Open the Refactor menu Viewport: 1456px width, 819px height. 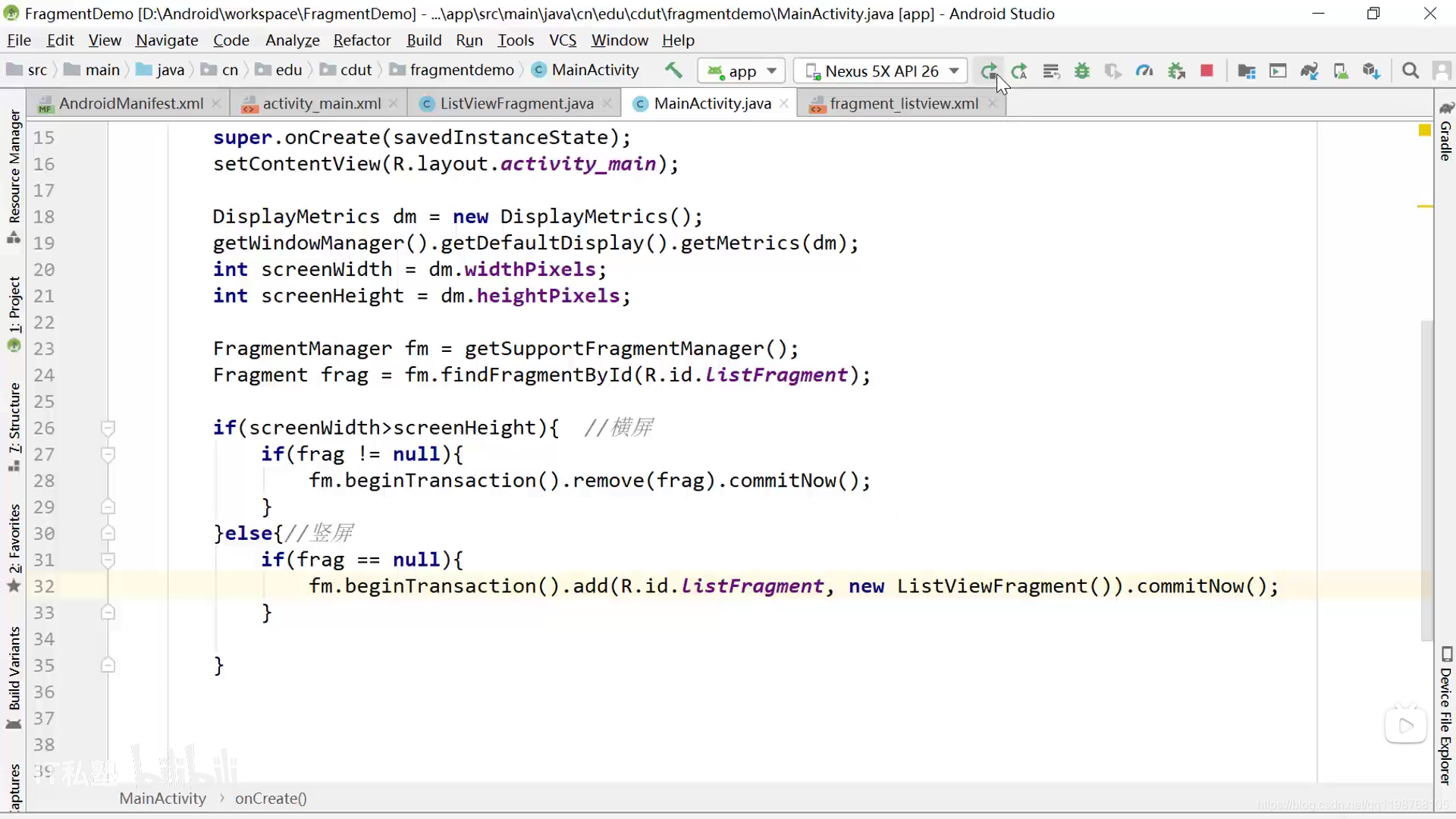(362, 40)
